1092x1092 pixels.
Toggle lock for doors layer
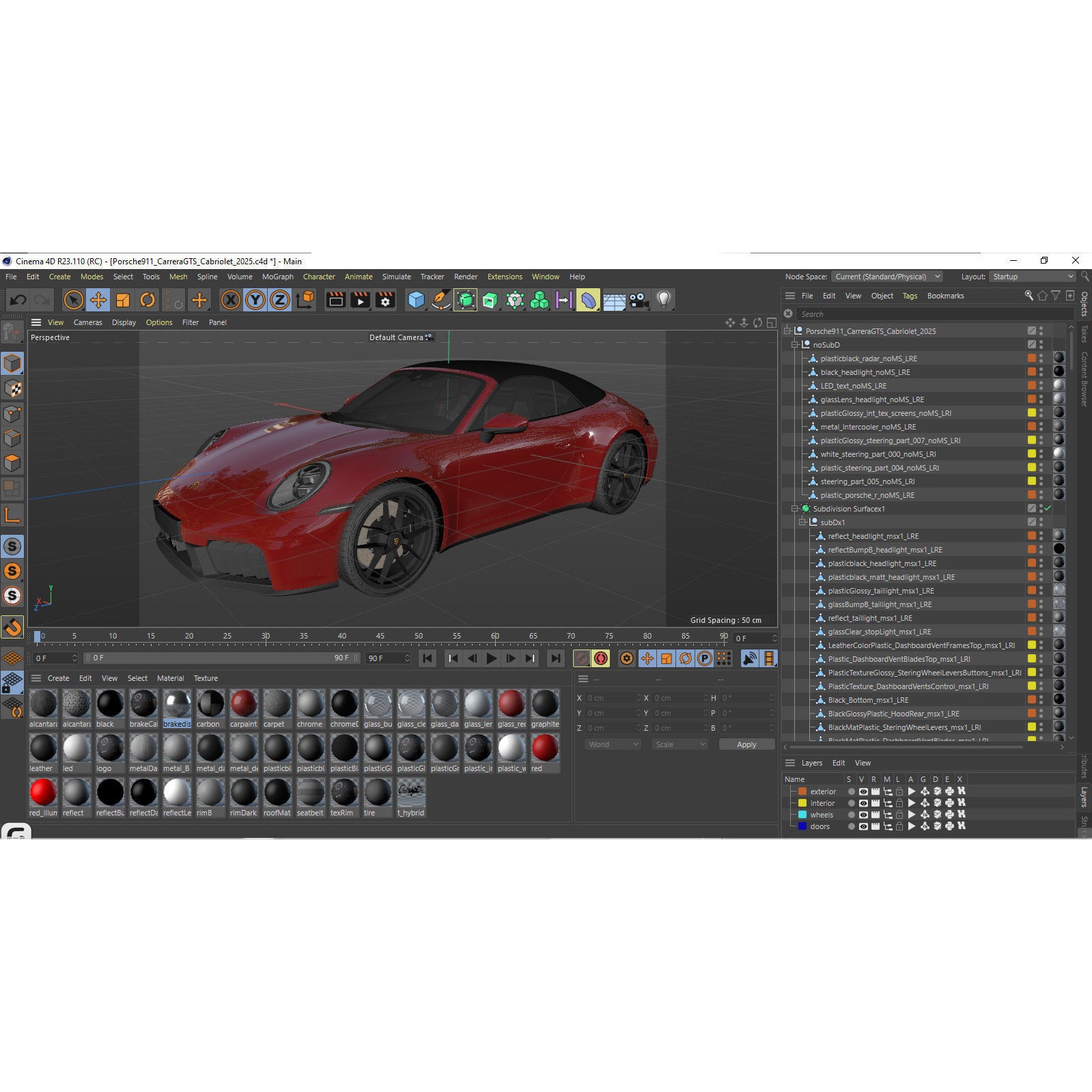click(899, 826)
